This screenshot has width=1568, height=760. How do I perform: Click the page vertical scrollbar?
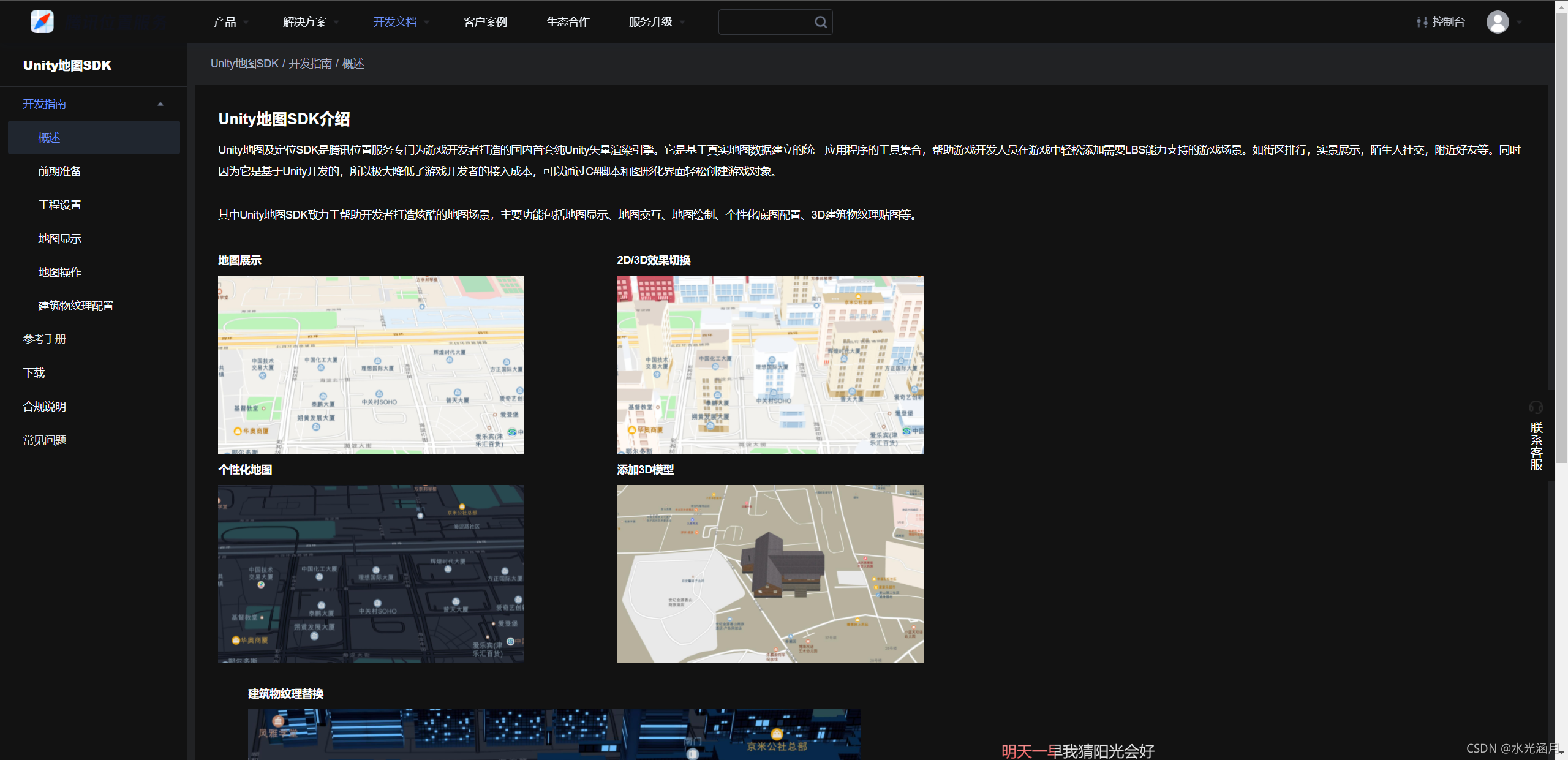(x=1561, y=239)
